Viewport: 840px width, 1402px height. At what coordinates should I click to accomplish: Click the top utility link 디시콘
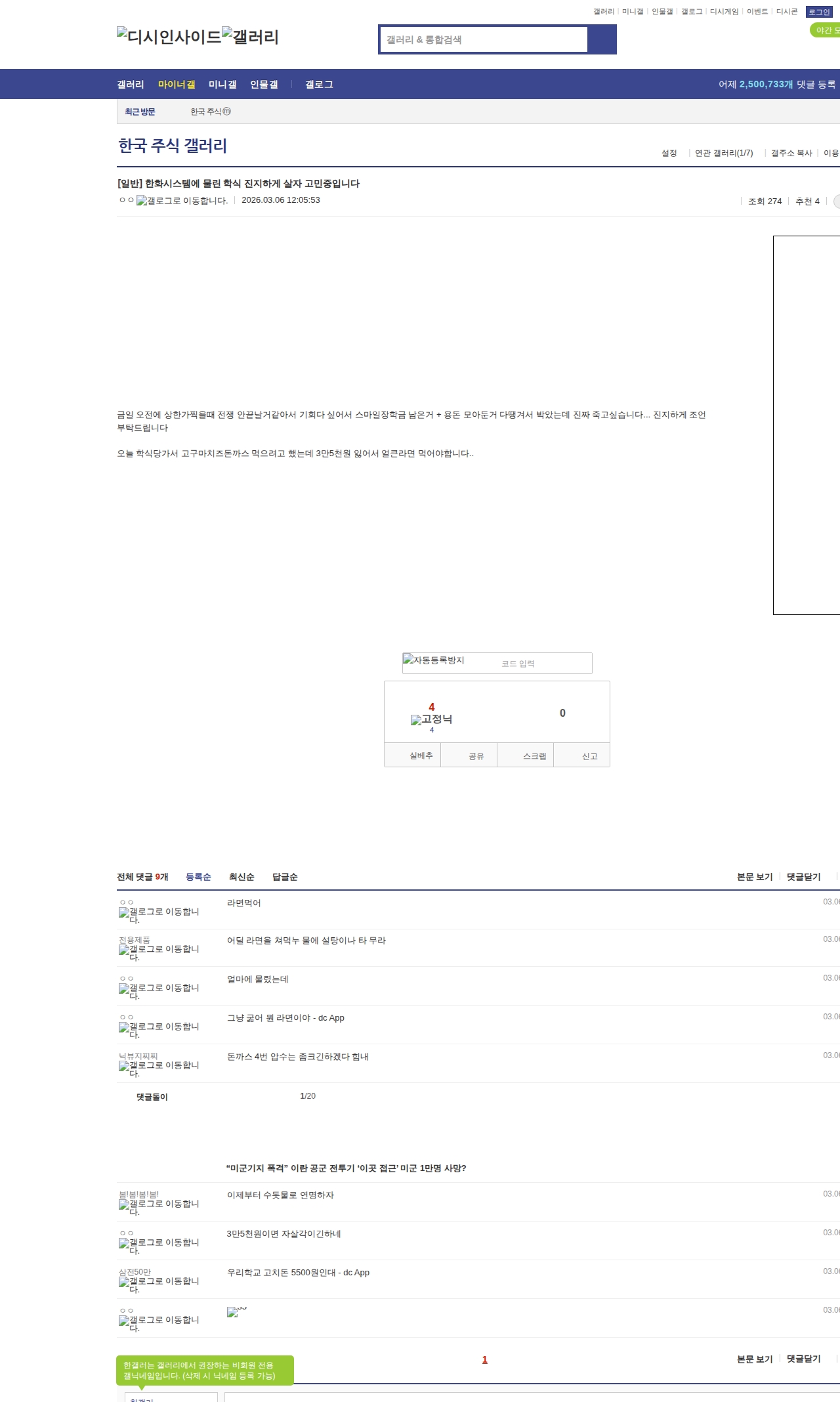787,12
